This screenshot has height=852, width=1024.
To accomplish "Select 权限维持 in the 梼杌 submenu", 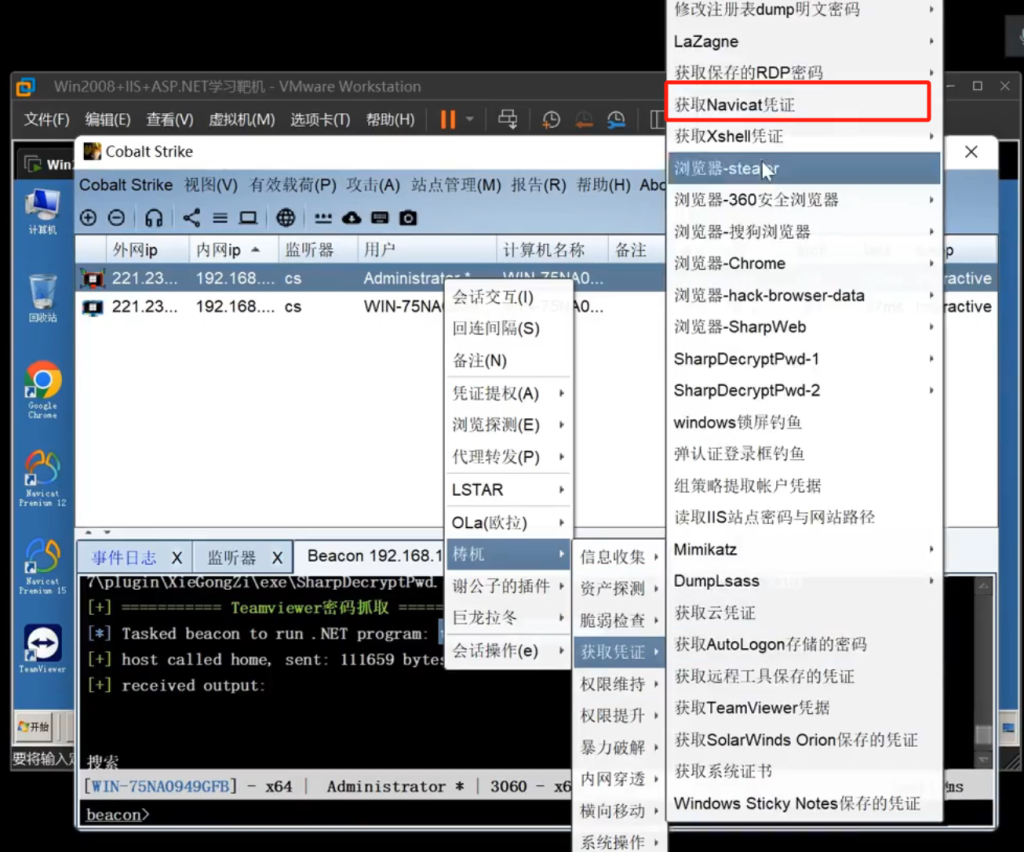I will (619, 684).
